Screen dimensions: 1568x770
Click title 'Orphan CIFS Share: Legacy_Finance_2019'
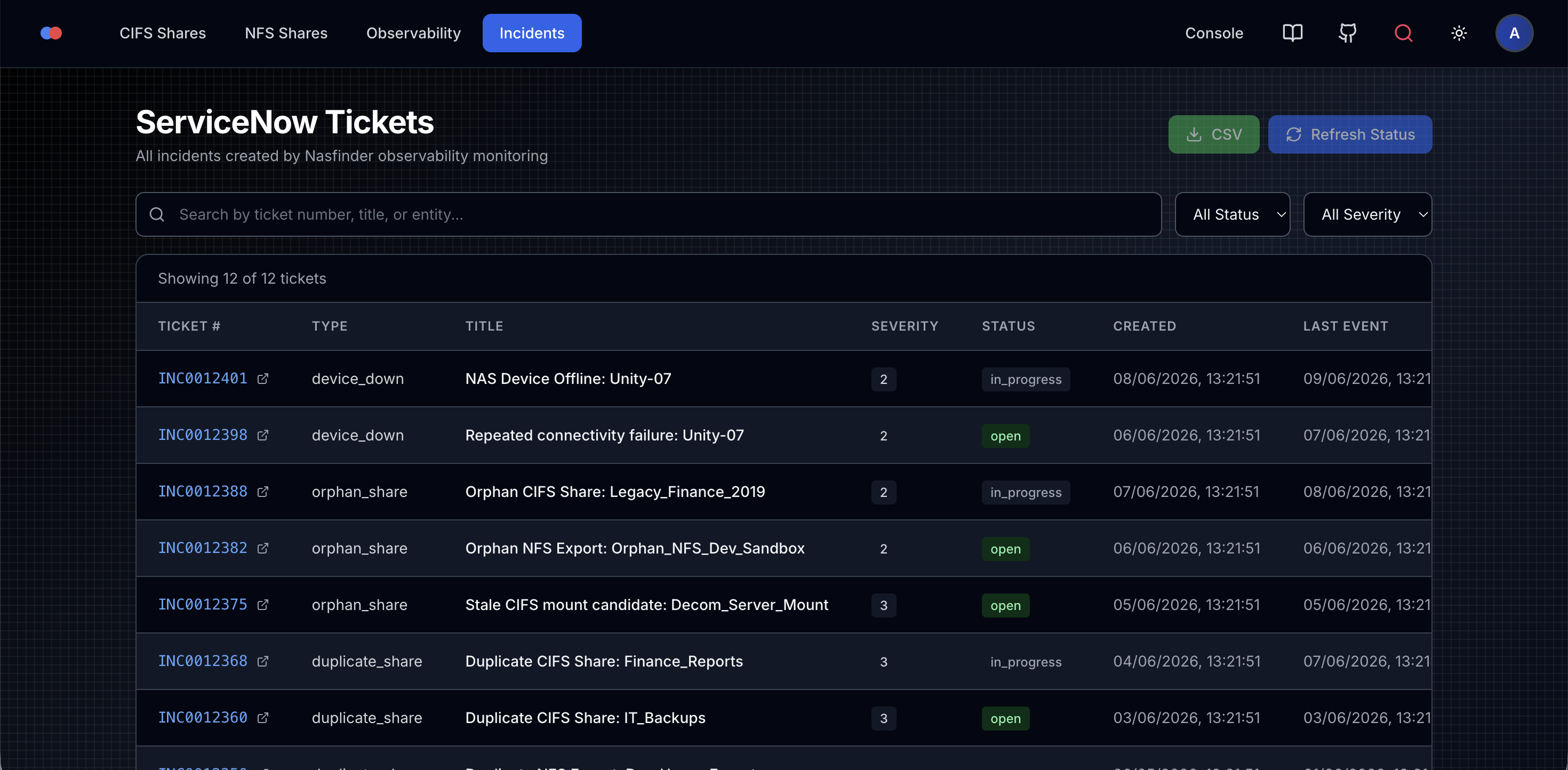coord(615,492)
